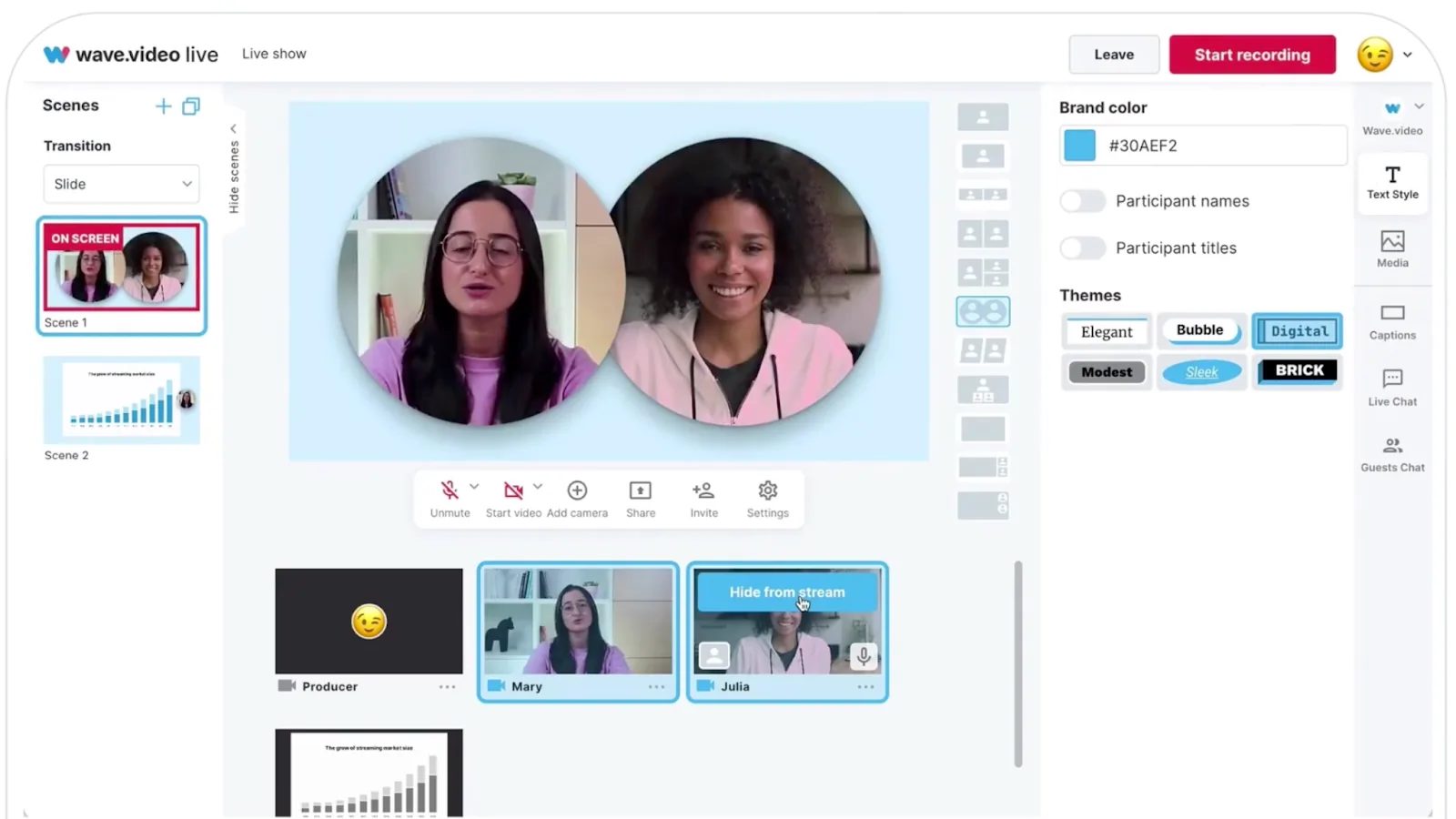This screenshot has height=819, width=1456.
Task: Open the Text Style panel
Action: coord(1391,182)
